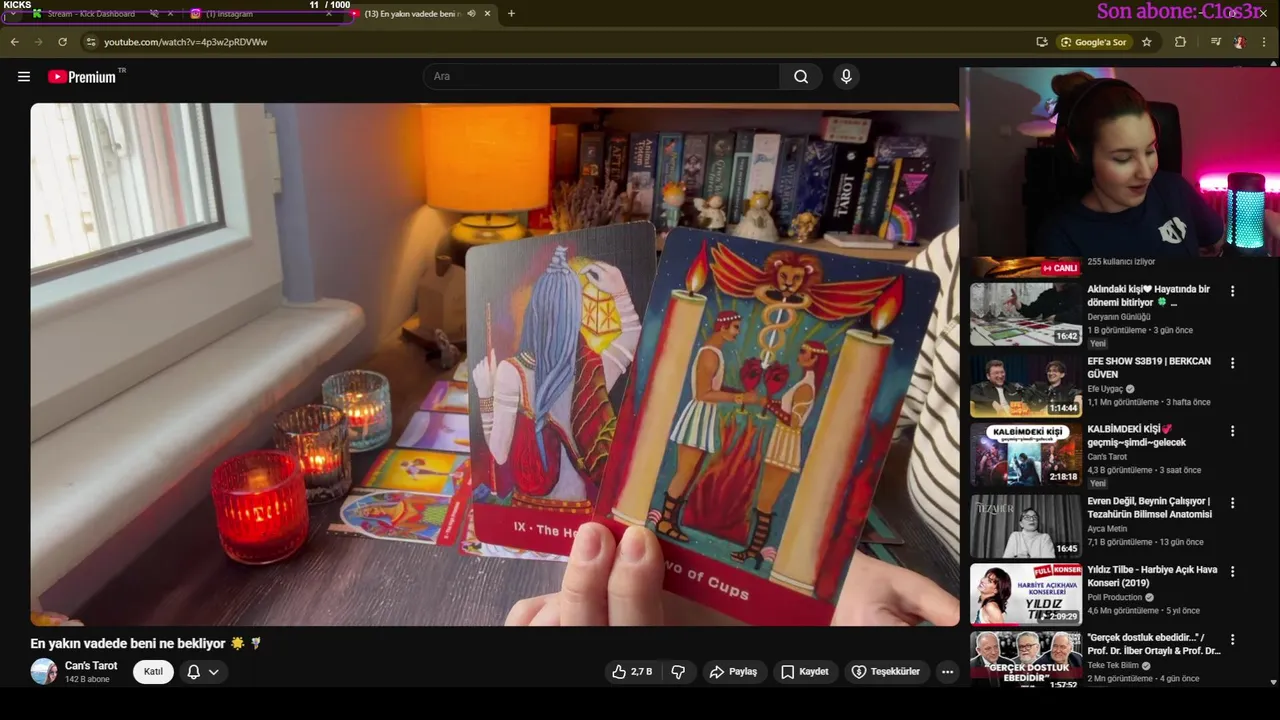Screen dimensions: 1280x720
Task: Open options for 'Gerçek dostluk ebedidir' video
Action: (x=1232, y=639)
